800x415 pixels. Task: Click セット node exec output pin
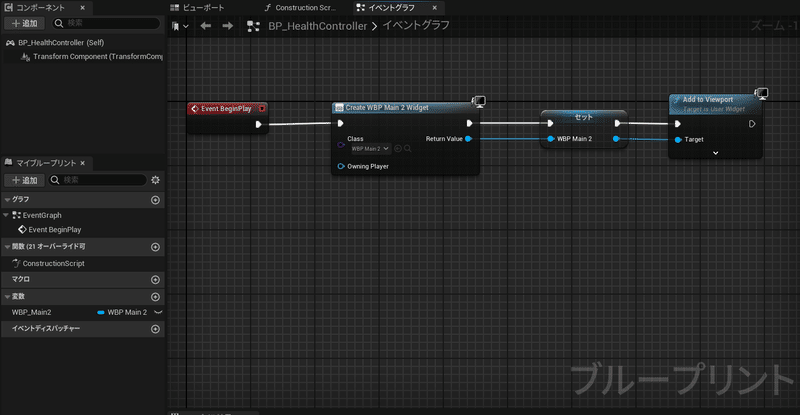click(x=617, y=123)
